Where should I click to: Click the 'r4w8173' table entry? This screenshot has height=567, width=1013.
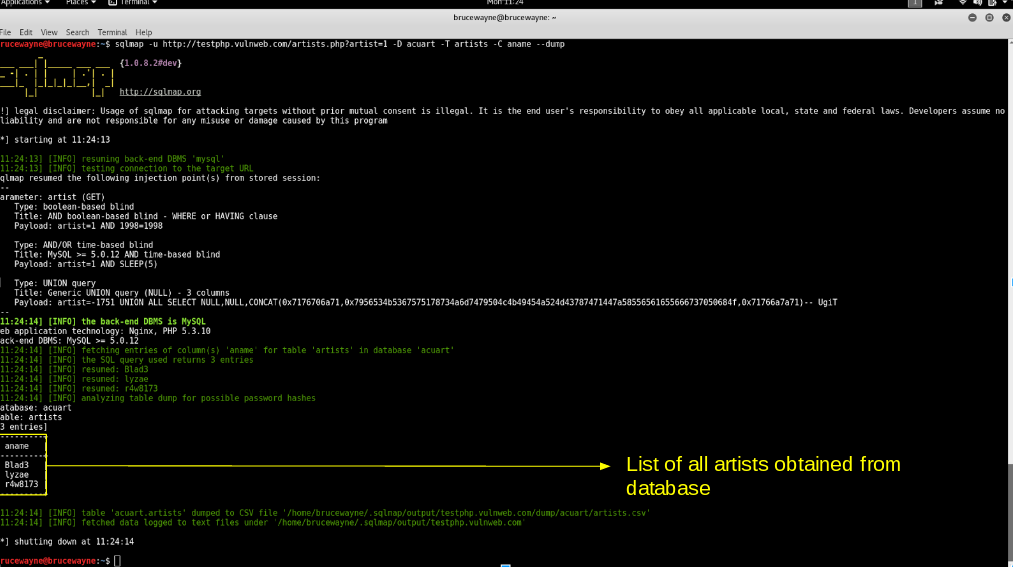click(x=21, y=484)
